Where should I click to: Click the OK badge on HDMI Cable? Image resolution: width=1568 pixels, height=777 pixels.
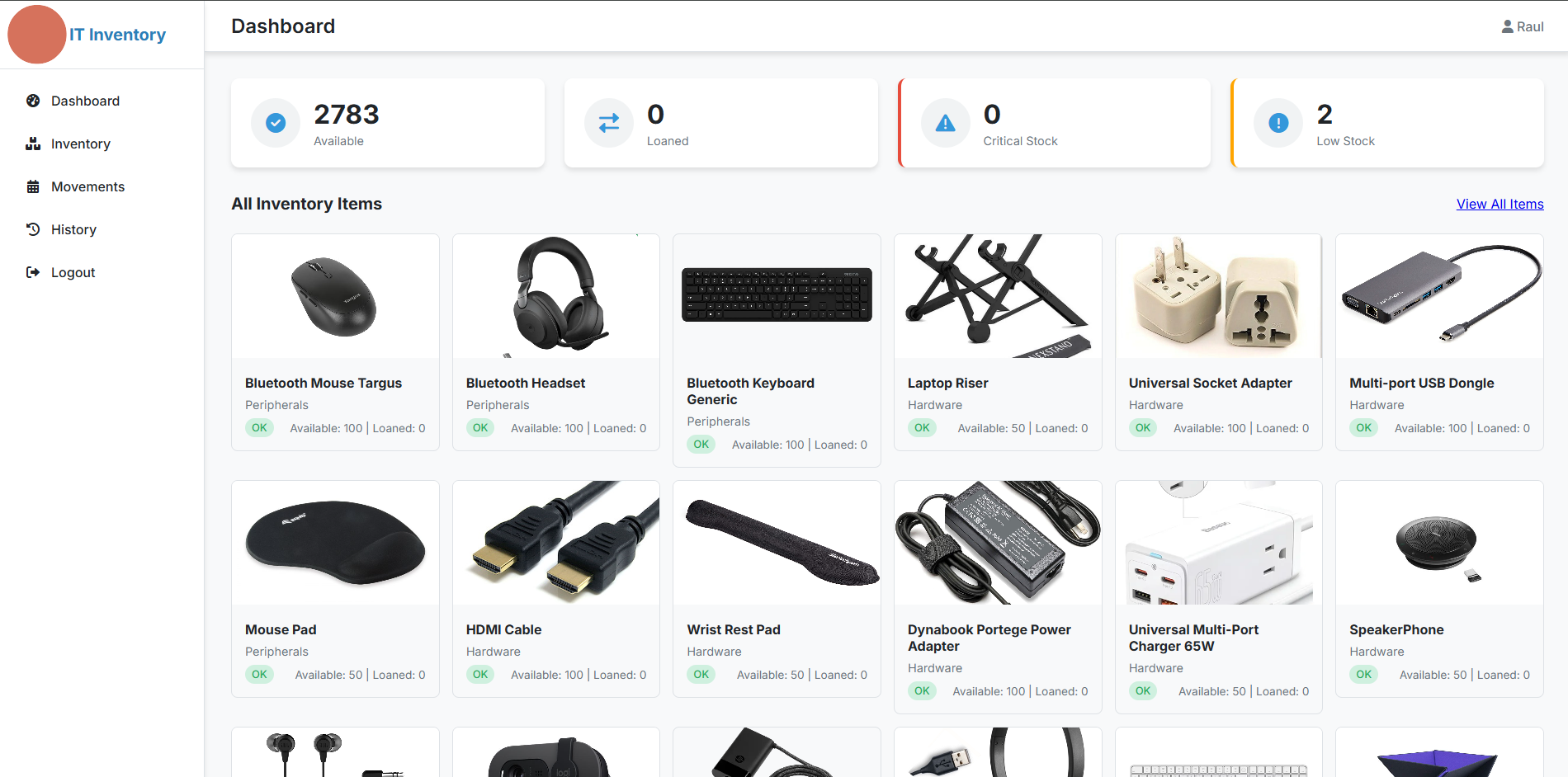pos(480,675)
